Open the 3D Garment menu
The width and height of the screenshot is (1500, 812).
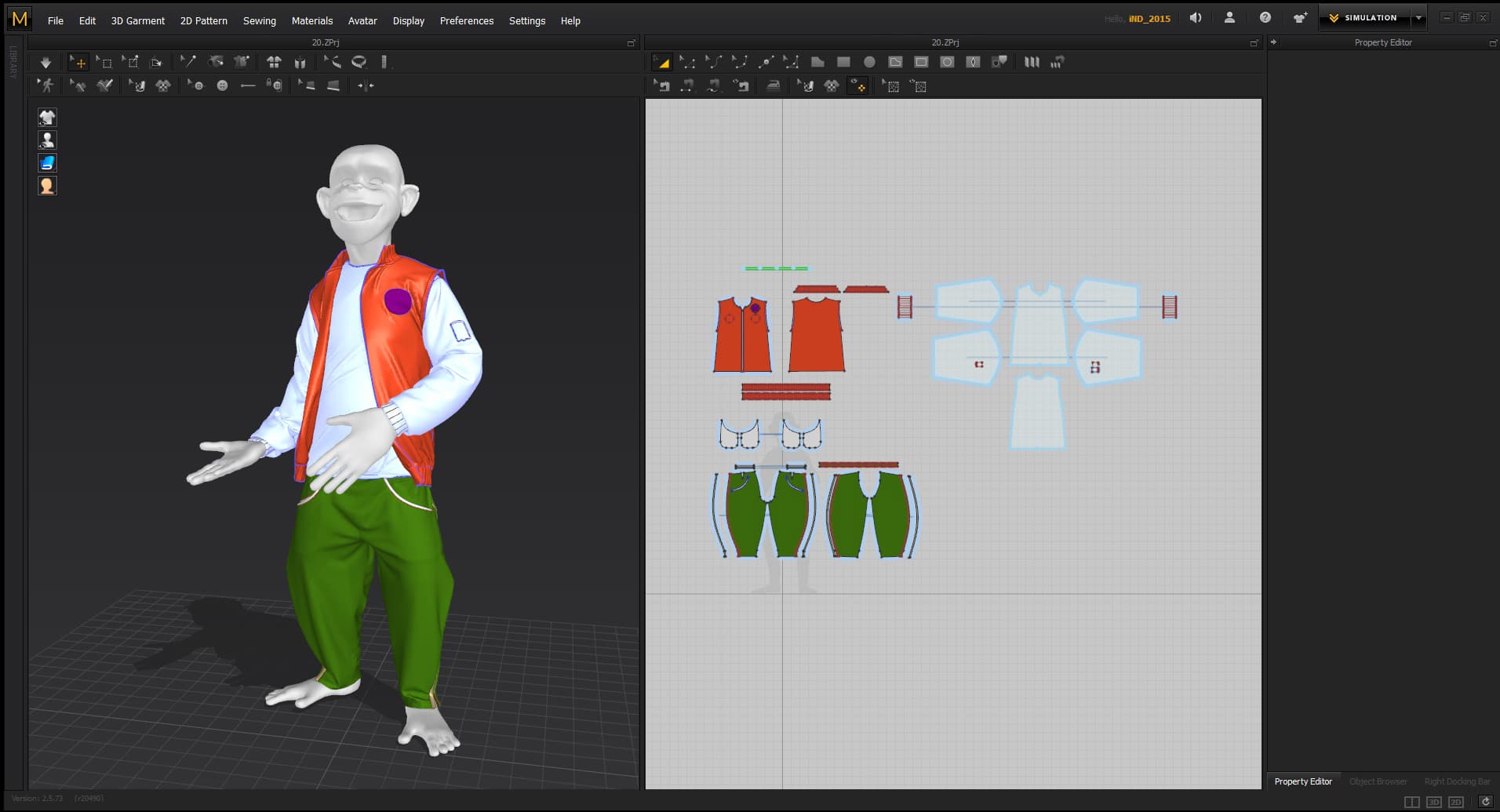tap(138, 21)
